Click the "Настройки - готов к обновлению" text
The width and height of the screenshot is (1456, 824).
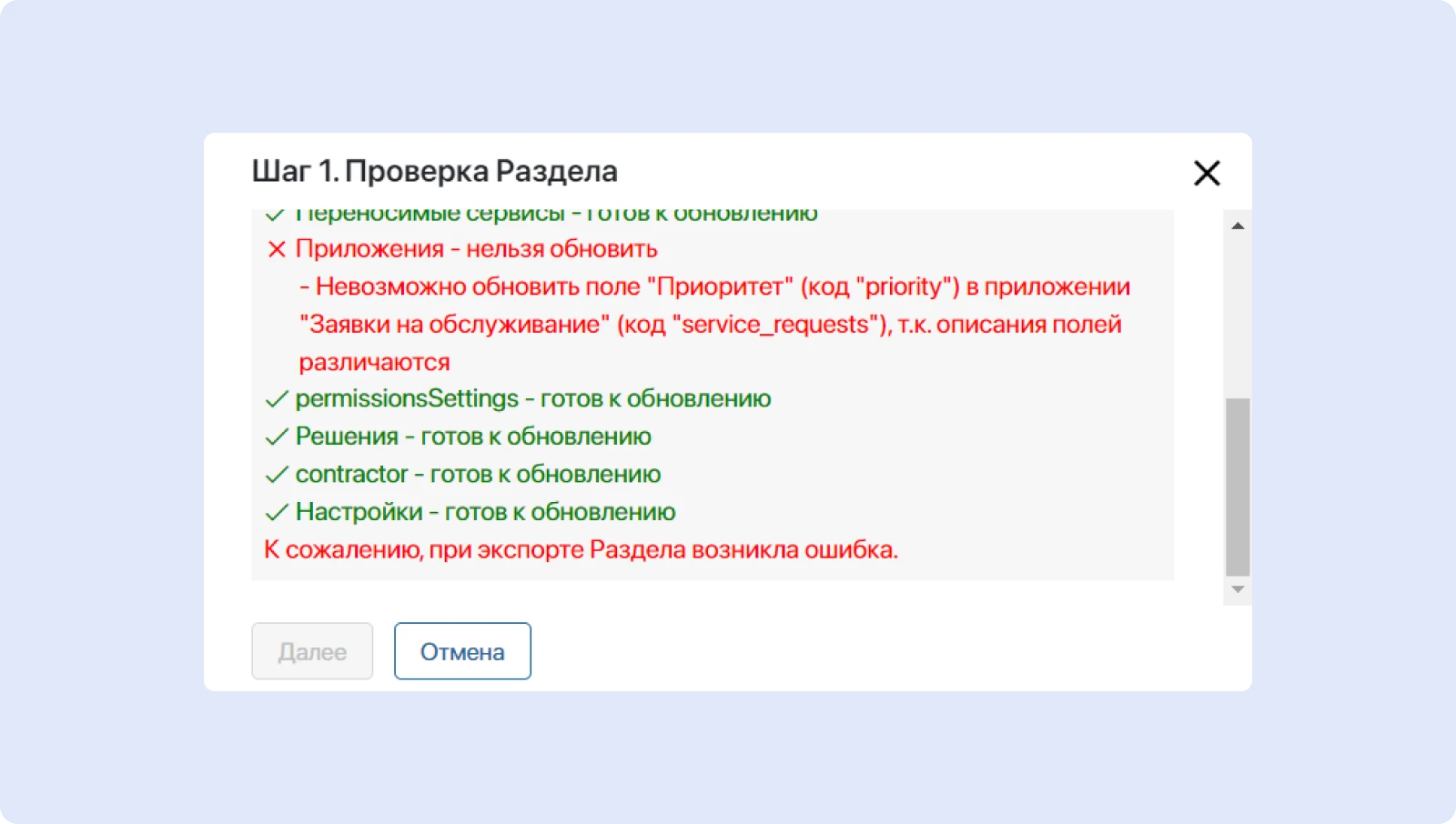[485, 512]
